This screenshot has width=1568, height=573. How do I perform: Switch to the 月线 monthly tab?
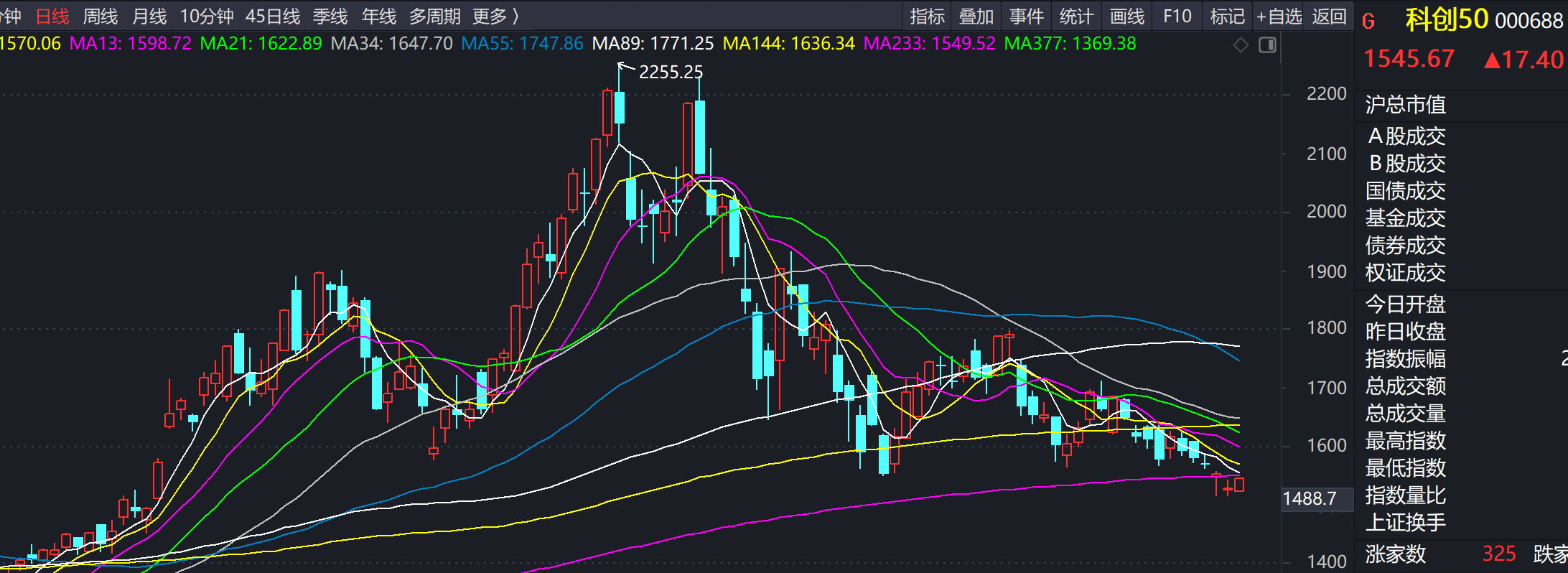(149, 16)
